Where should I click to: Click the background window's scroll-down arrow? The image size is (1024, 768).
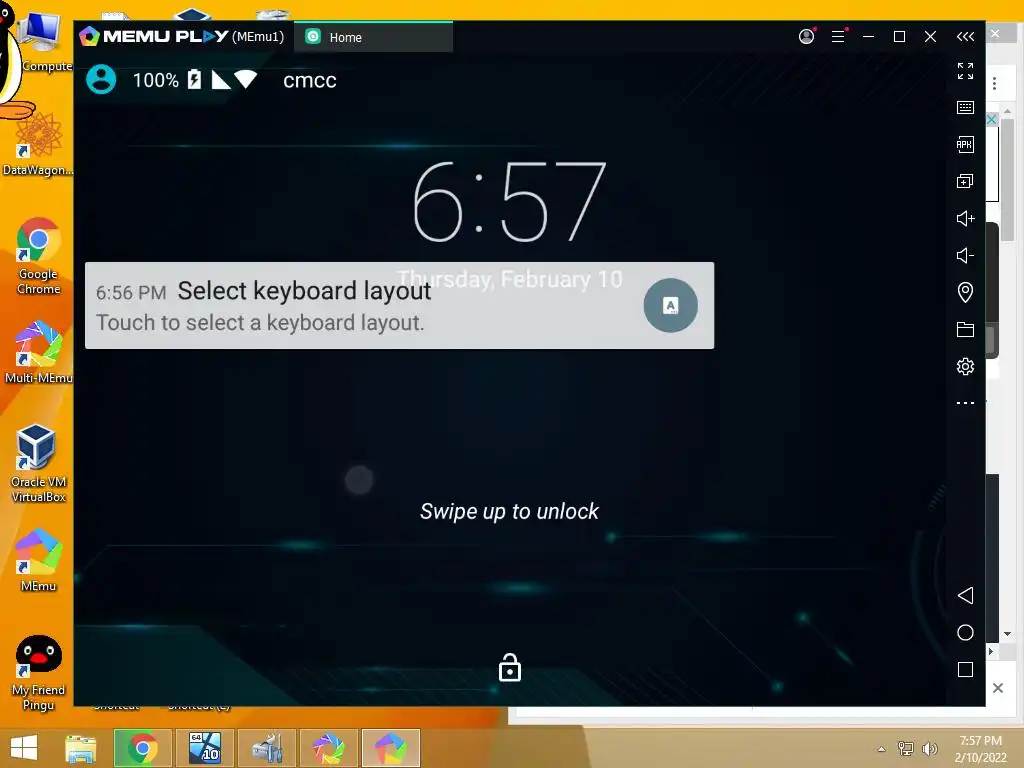click(x=1008, y=633)
